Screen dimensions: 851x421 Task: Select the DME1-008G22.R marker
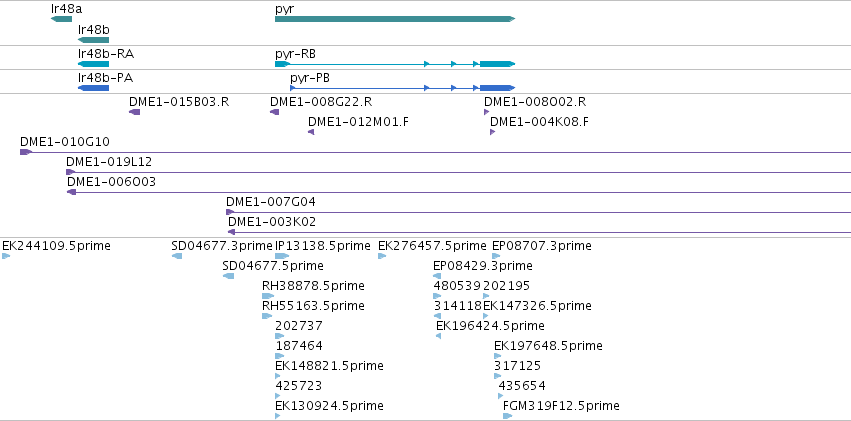pyautogui.click(x=275, y=112)
